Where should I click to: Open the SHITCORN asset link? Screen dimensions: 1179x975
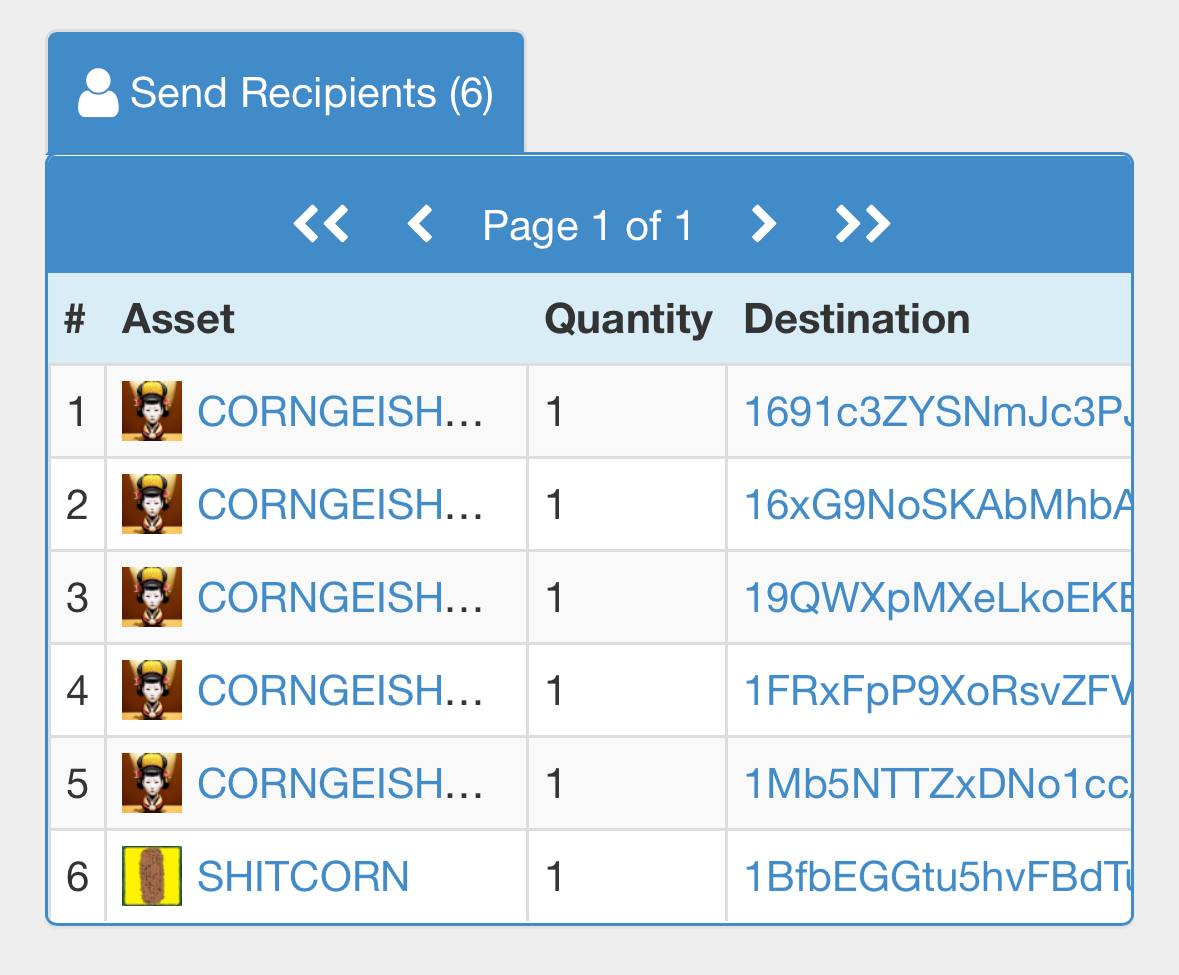point(303,877)
